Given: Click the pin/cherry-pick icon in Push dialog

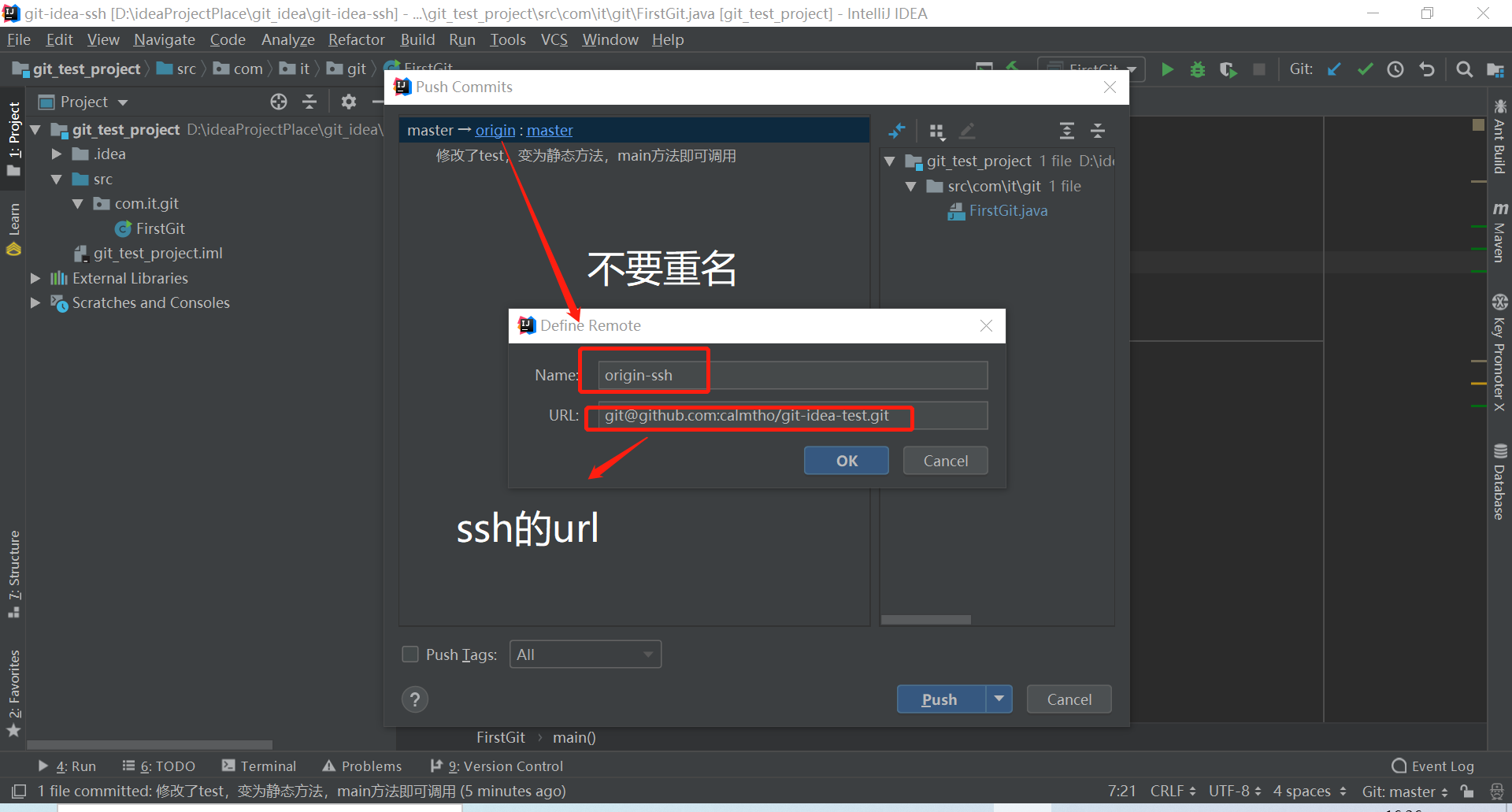Looking at the screenshot, I should [x=897, y=131].
